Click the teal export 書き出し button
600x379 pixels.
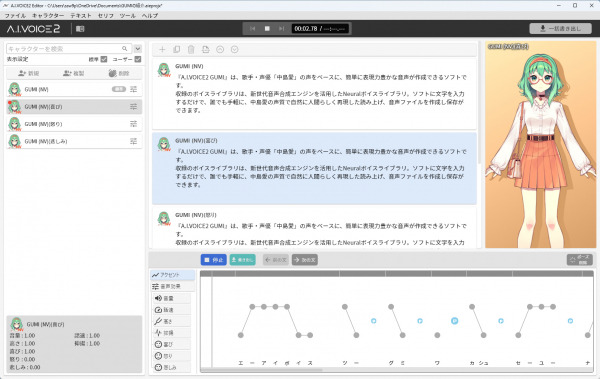pyautogui.click(x=243, y=260)
